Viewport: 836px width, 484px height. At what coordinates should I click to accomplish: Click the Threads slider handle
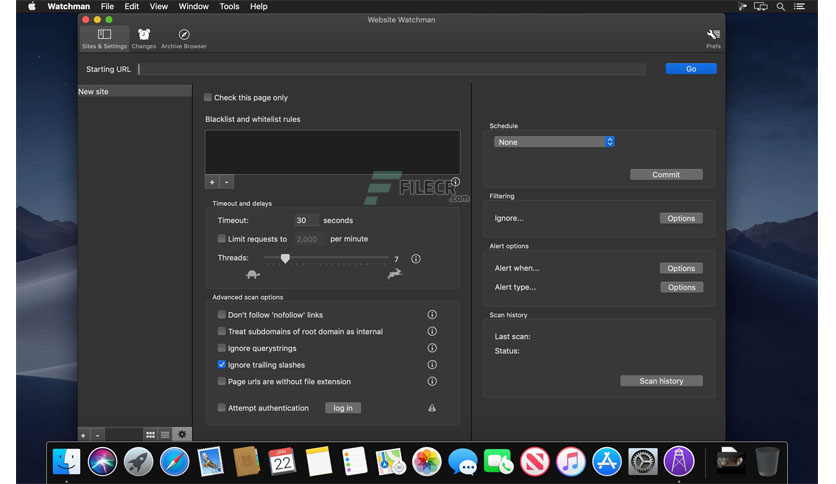click(x=285, y=259)
